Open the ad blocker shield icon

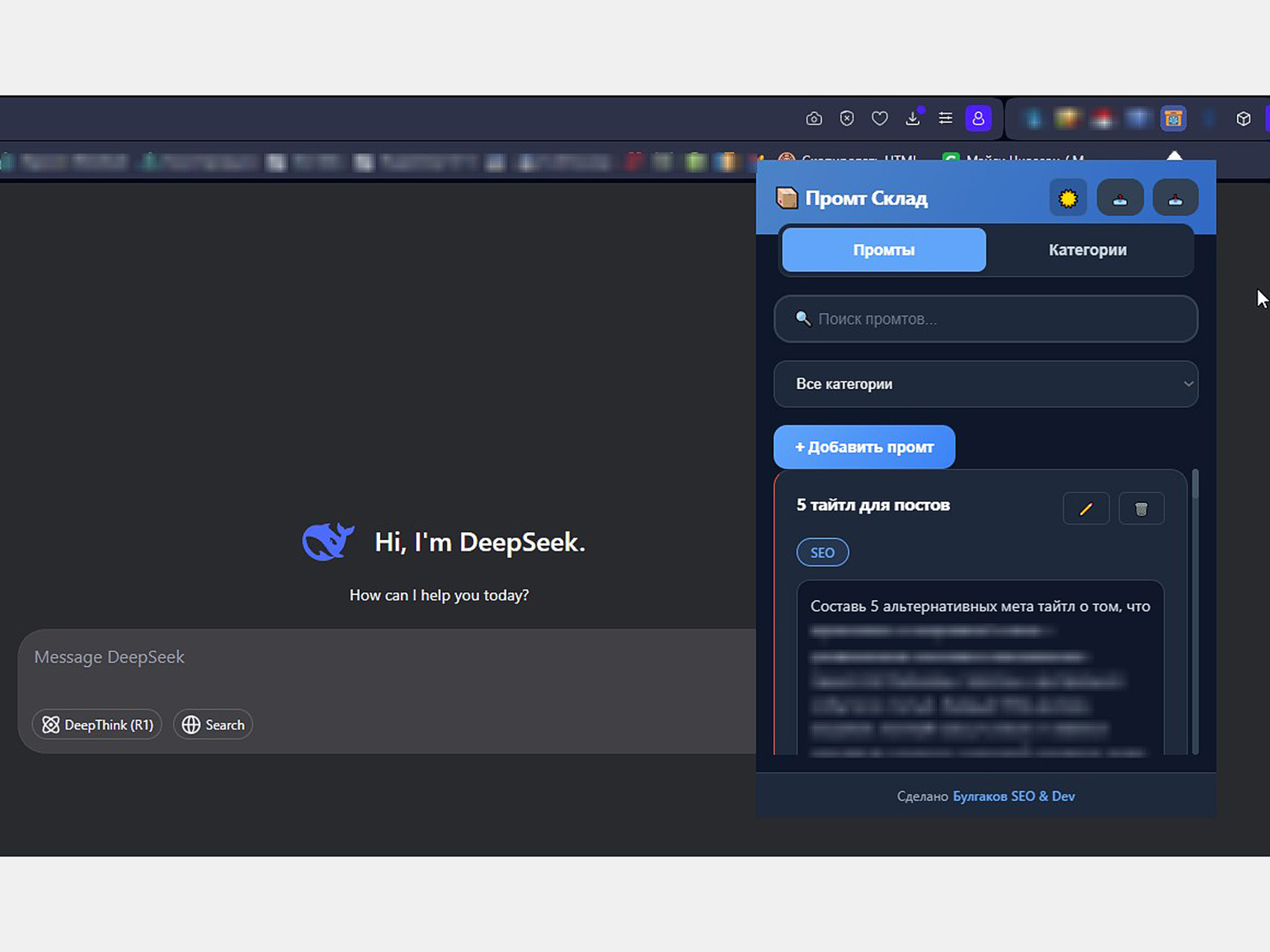tap(847, 119)
